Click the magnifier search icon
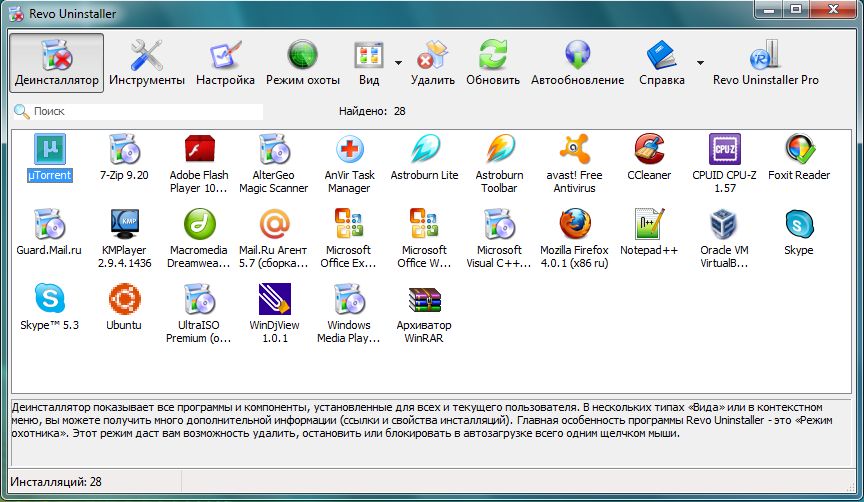This screenshot has height=502, width=864. click(x=21, y=111)
